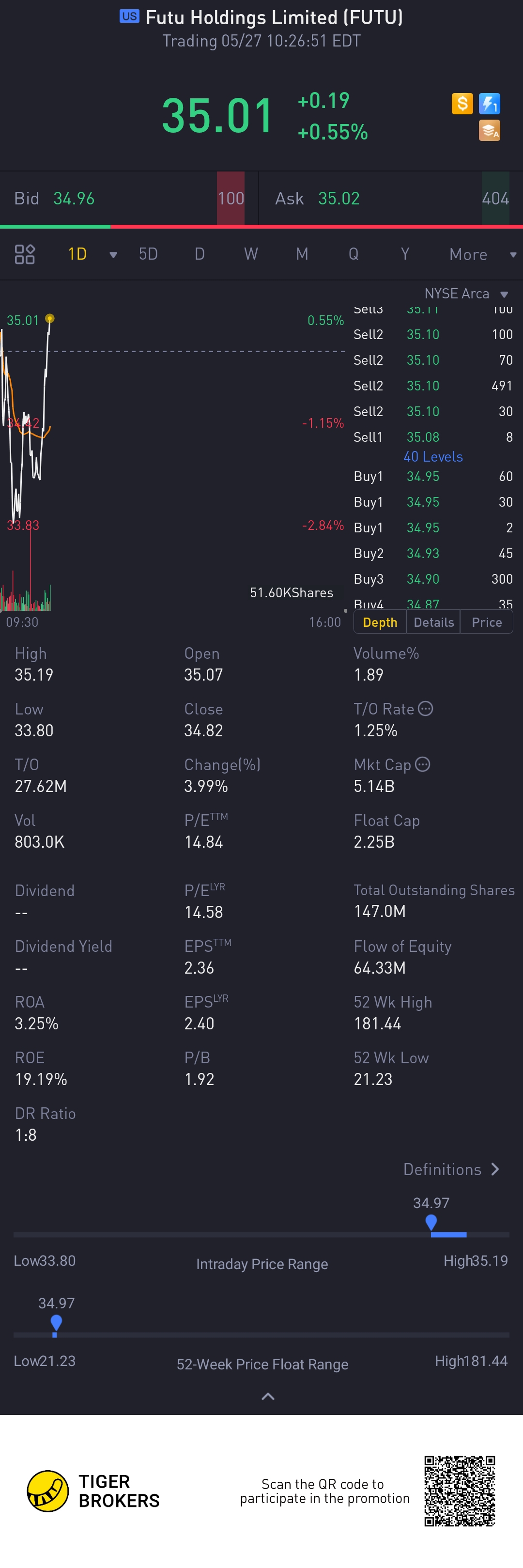This screenshot has height=1568, width=523.
Task: Tap the US market flag badge
Action: (x=129, y=16)
